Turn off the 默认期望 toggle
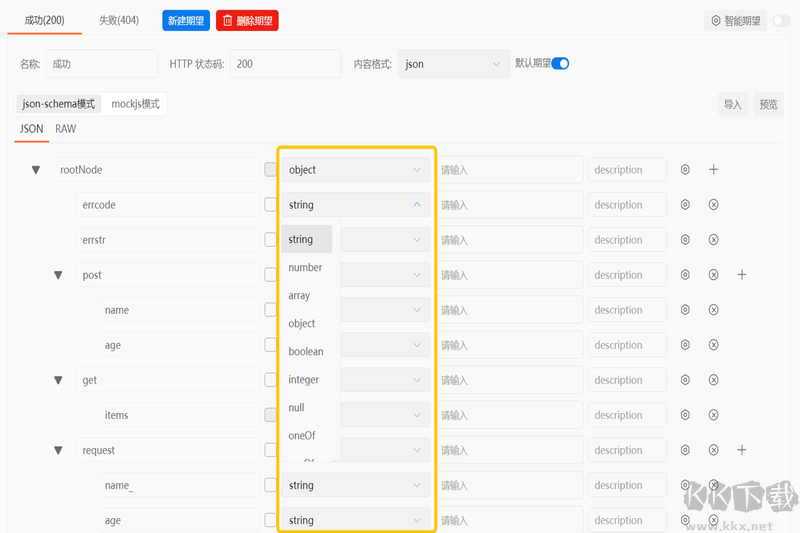The height and width of the screenshot is (533, 800). (x=560, y=63)
